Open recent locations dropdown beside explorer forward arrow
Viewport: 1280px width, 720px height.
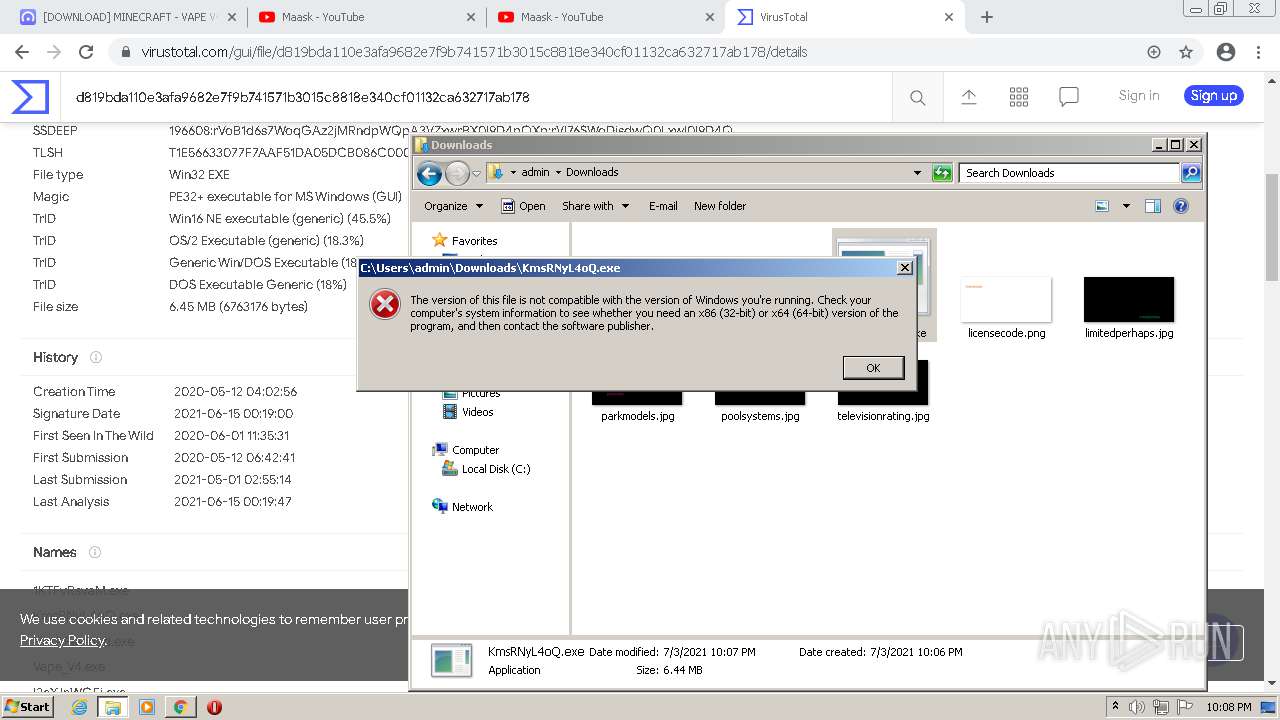[477, 173]
